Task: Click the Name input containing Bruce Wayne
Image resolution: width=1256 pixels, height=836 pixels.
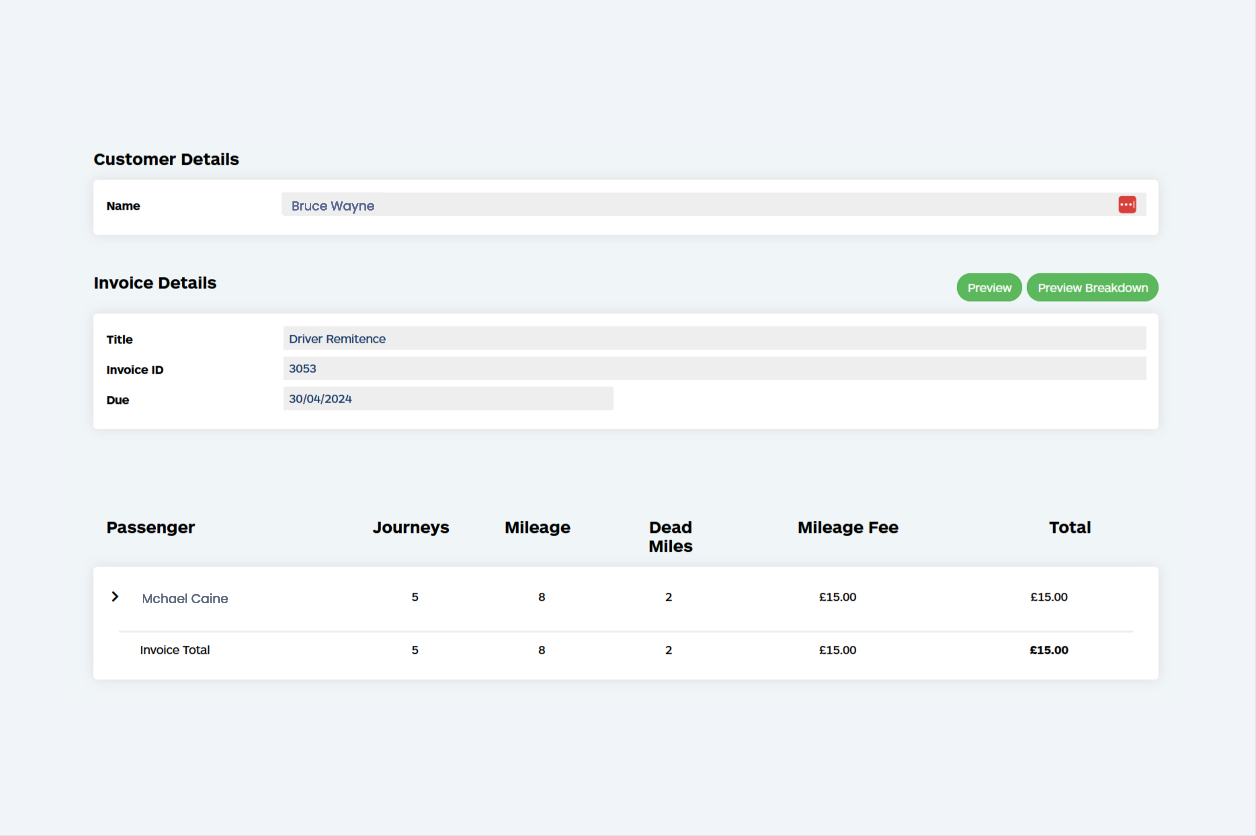Action: click(600, 205)
